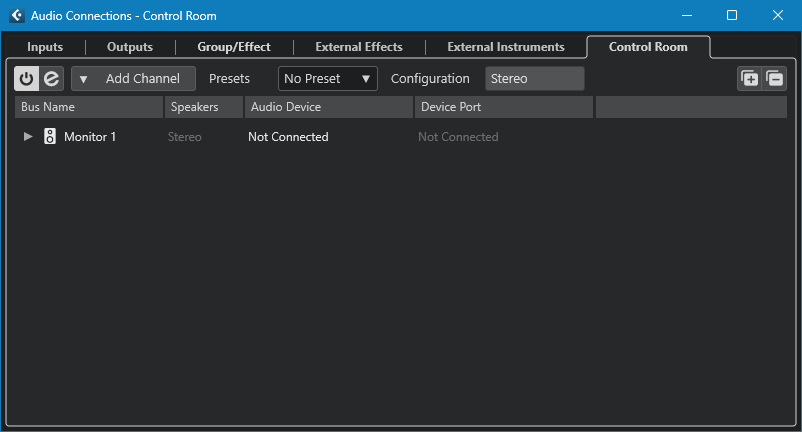Click the collapse all buses minus icon

pyautogui.click(x=774, y=79)
